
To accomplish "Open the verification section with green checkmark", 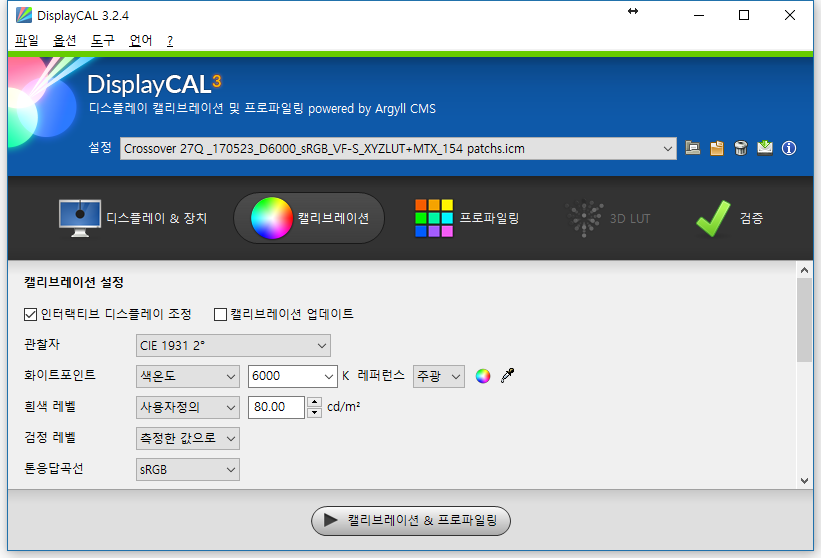I will (728, 218).
